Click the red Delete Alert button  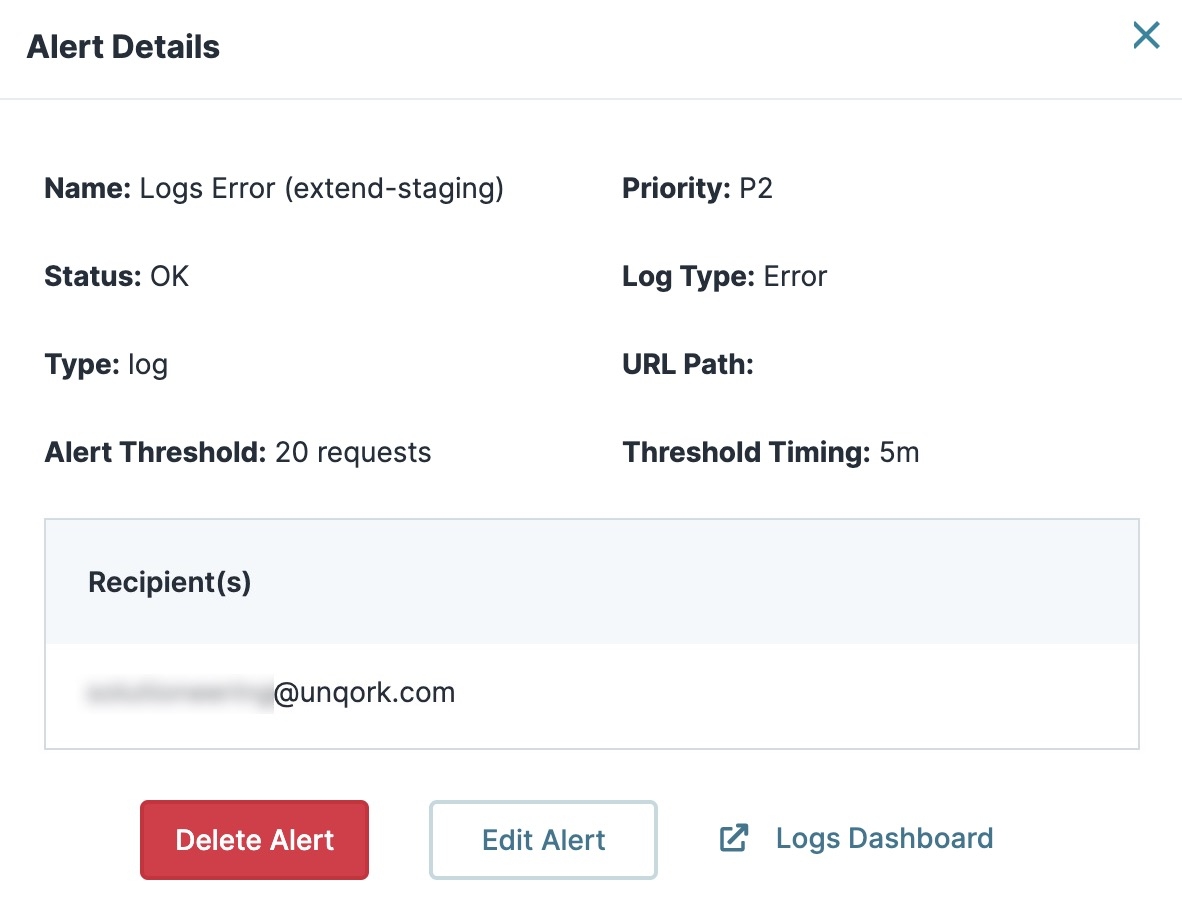[x=254, y=840]
